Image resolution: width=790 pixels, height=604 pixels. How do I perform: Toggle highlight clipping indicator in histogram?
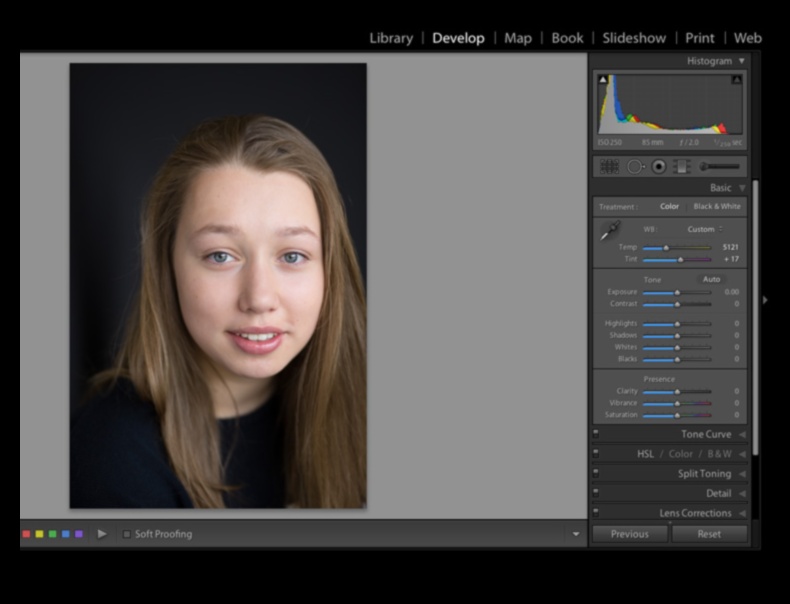pos(737,80)
